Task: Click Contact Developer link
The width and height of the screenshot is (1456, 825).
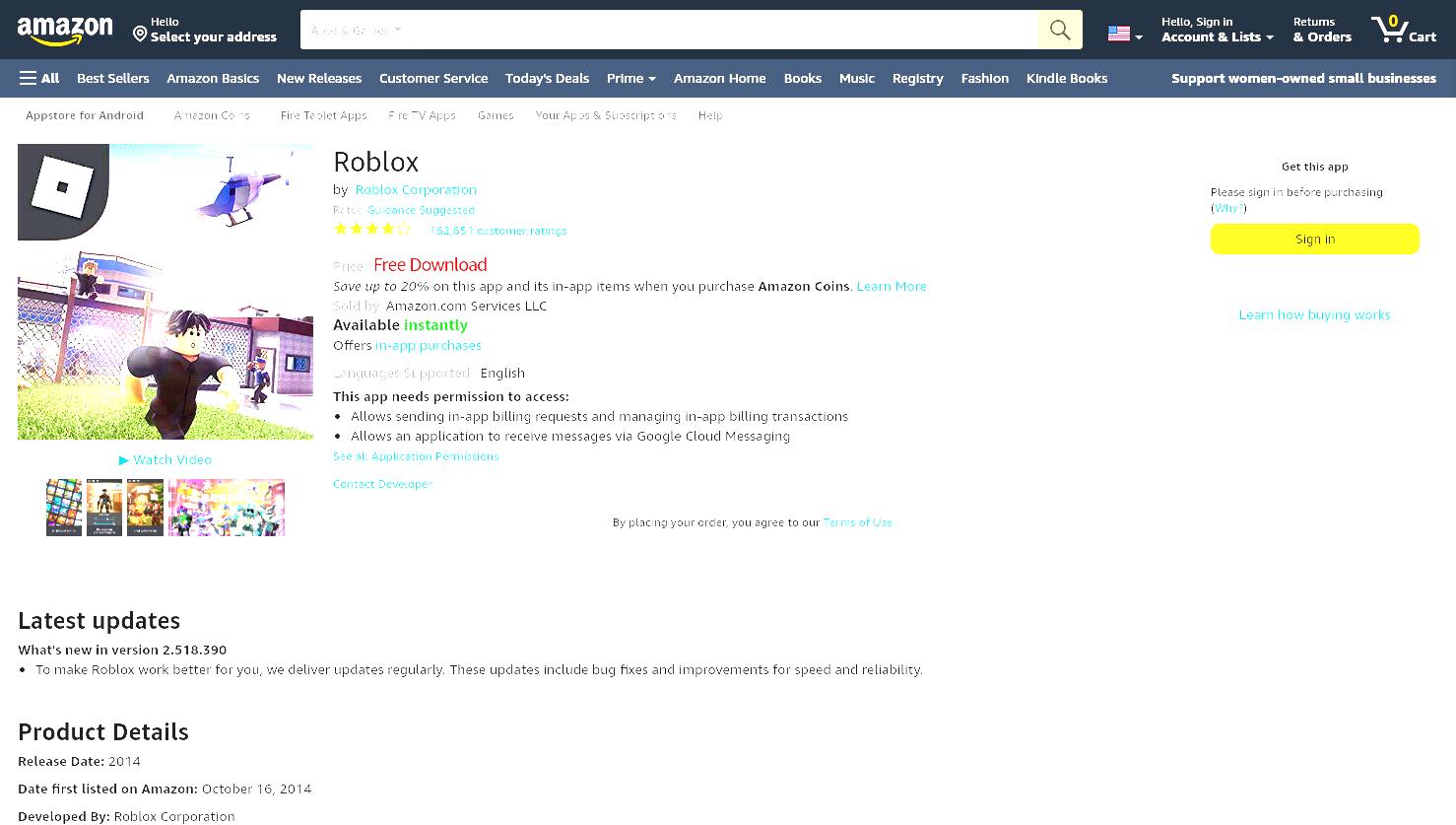Action: (382, 484)
